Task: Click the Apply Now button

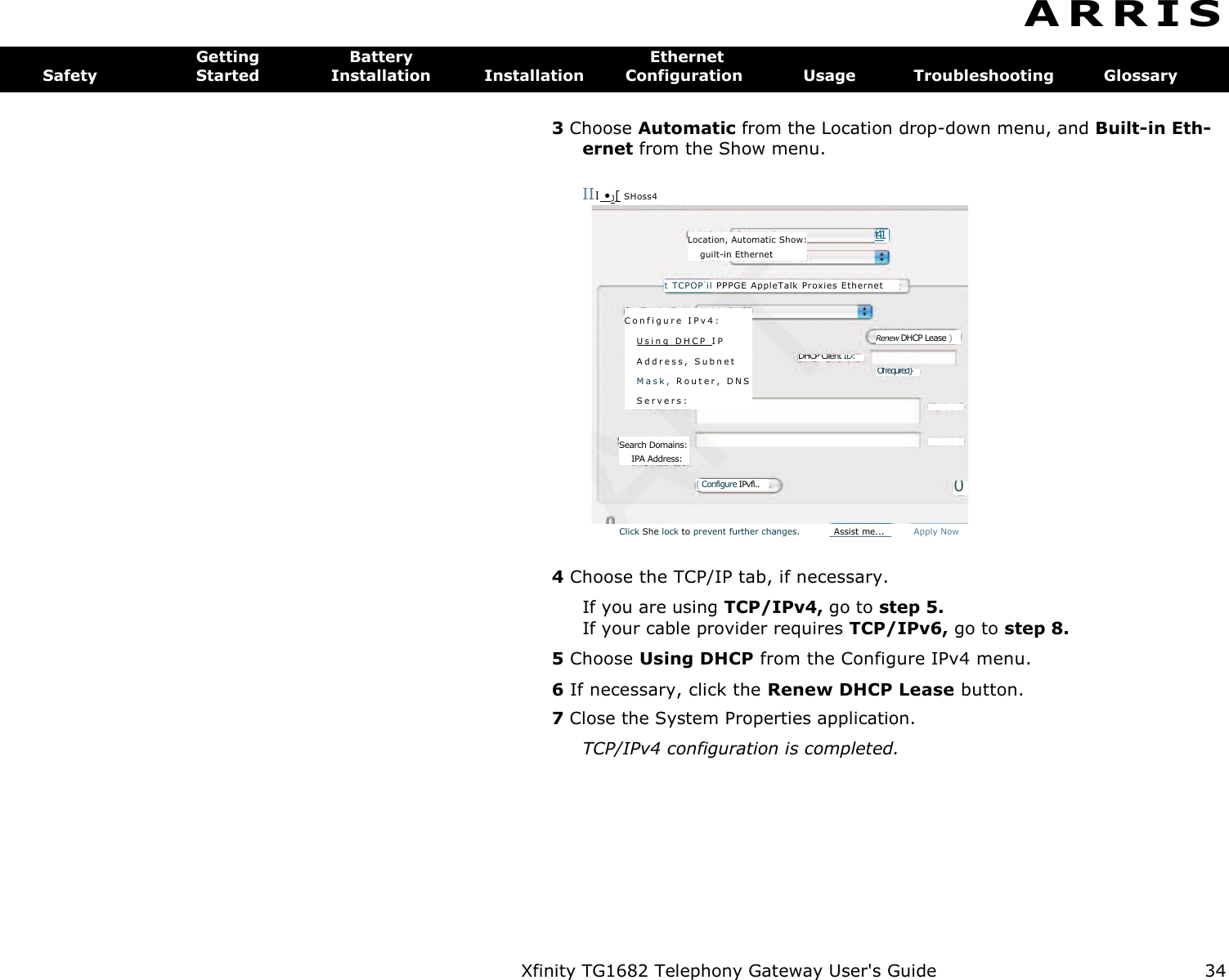Action: [x=936, y=531]
